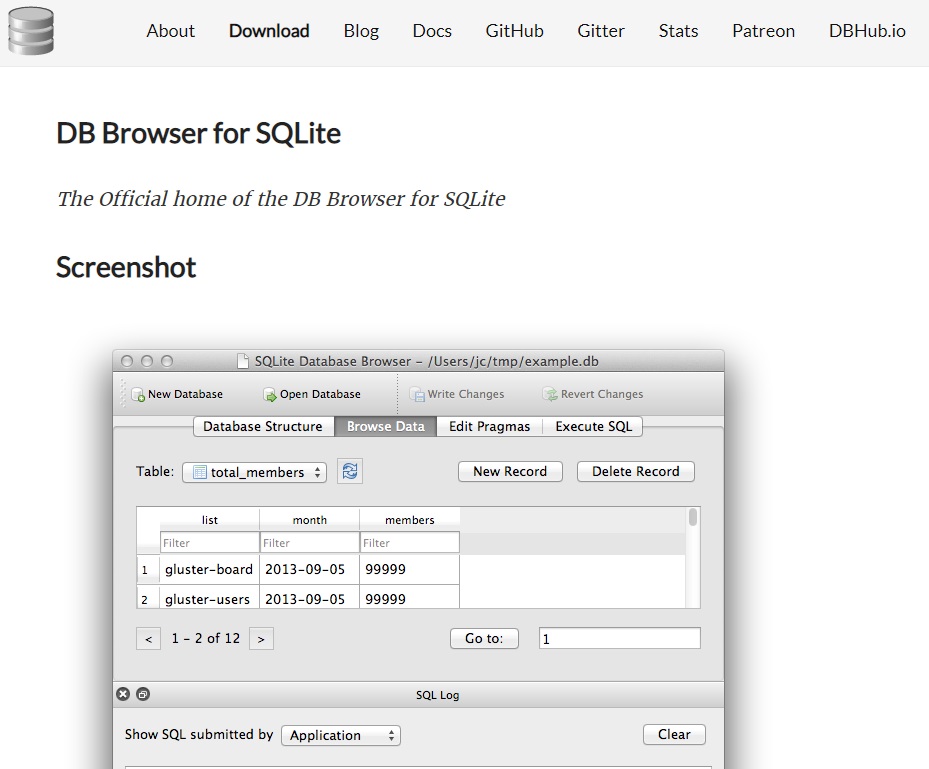Select the Browse Data tab

pos(386,427)
